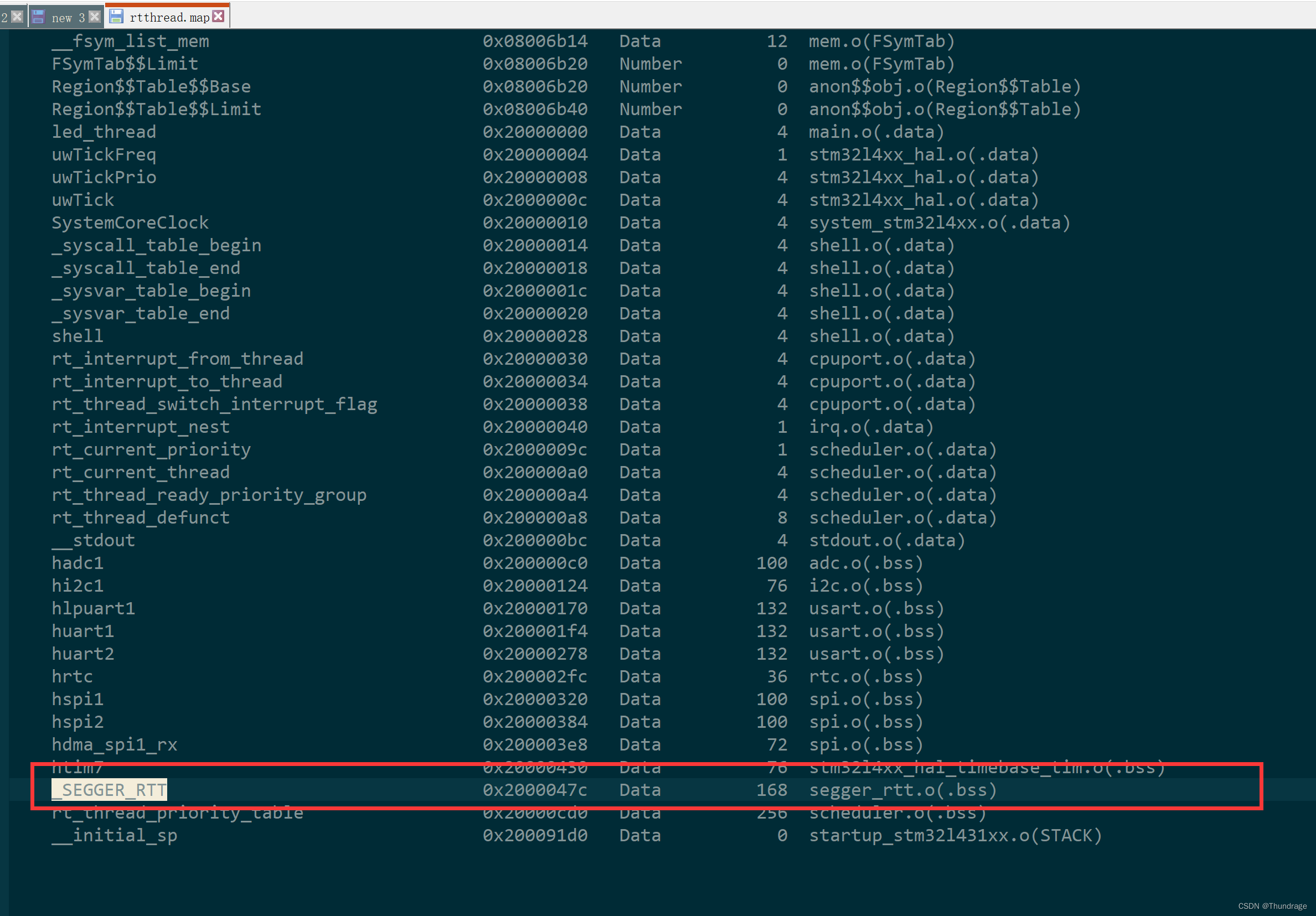Click the 0x2000047c address value
This screenshot has height=916, width=1316.
point(534,790)
